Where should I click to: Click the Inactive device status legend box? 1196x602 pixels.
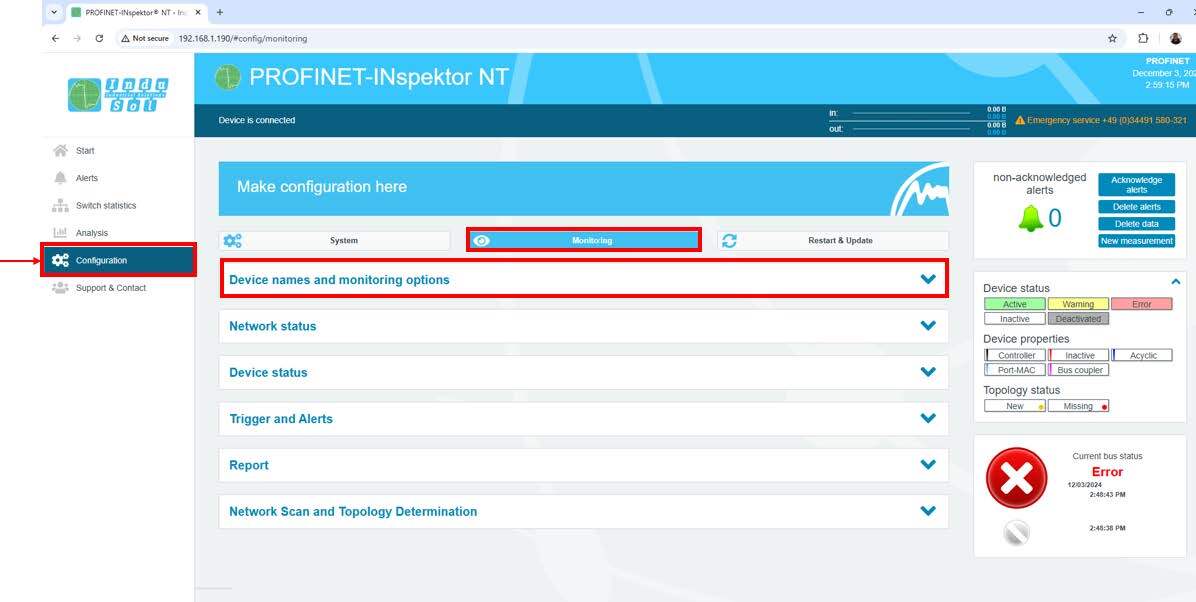click(x=1014, y=319)
